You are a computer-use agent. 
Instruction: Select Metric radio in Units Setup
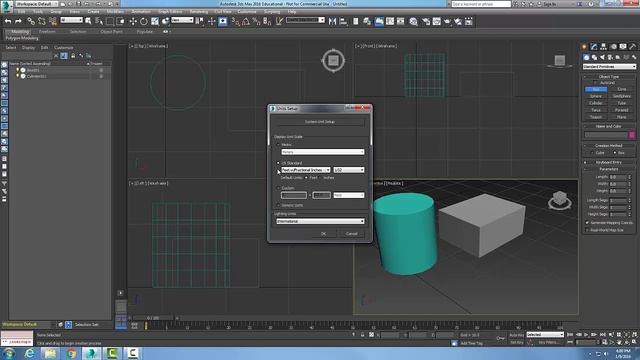279,144
